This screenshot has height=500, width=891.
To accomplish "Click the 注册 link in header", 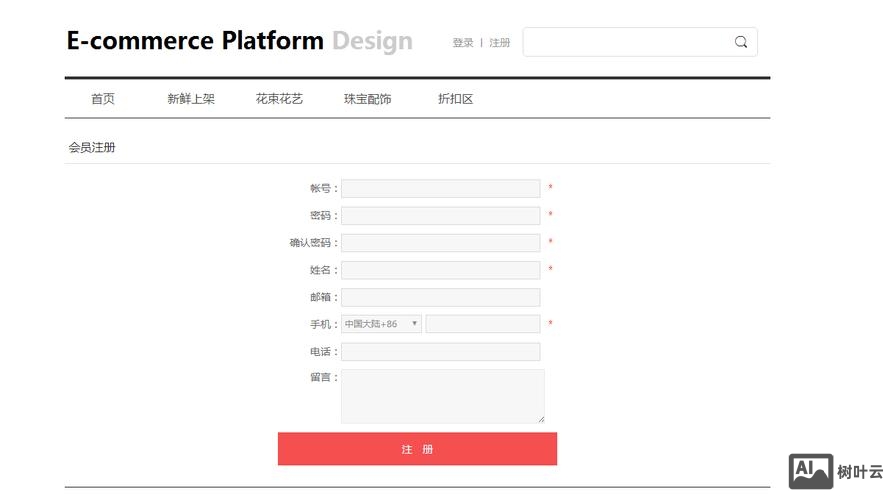I will click(x=499, y=43).
